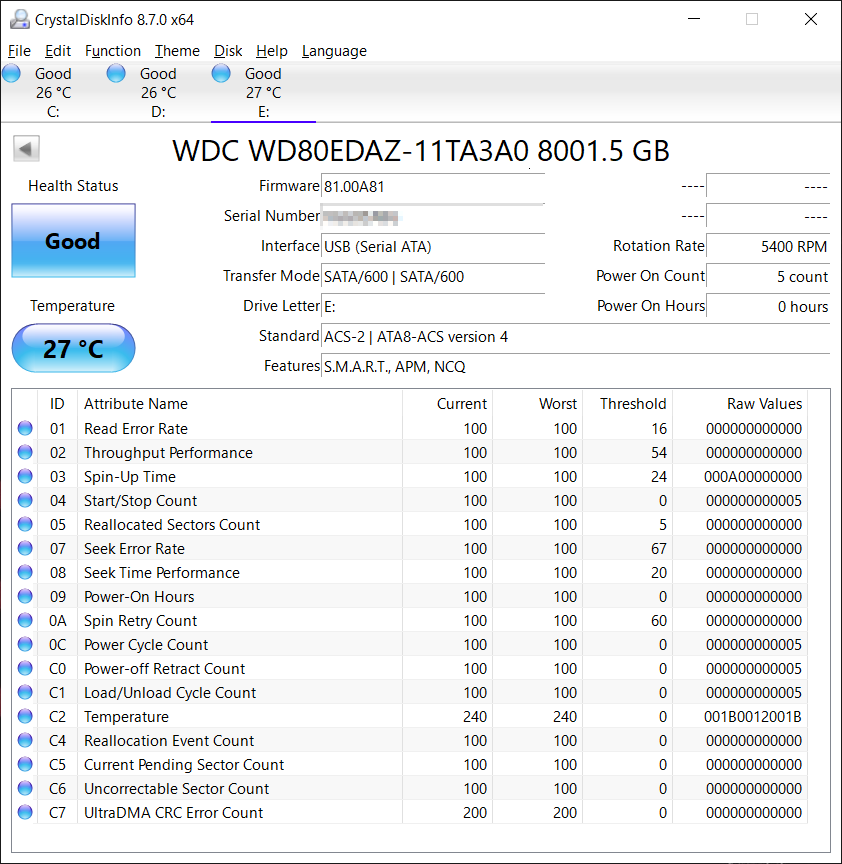Click the Firmware field 81.00A81
Image resolution: width=842 pixels, height=864 pixels.
pyautogui.click(x=433, y=187)
